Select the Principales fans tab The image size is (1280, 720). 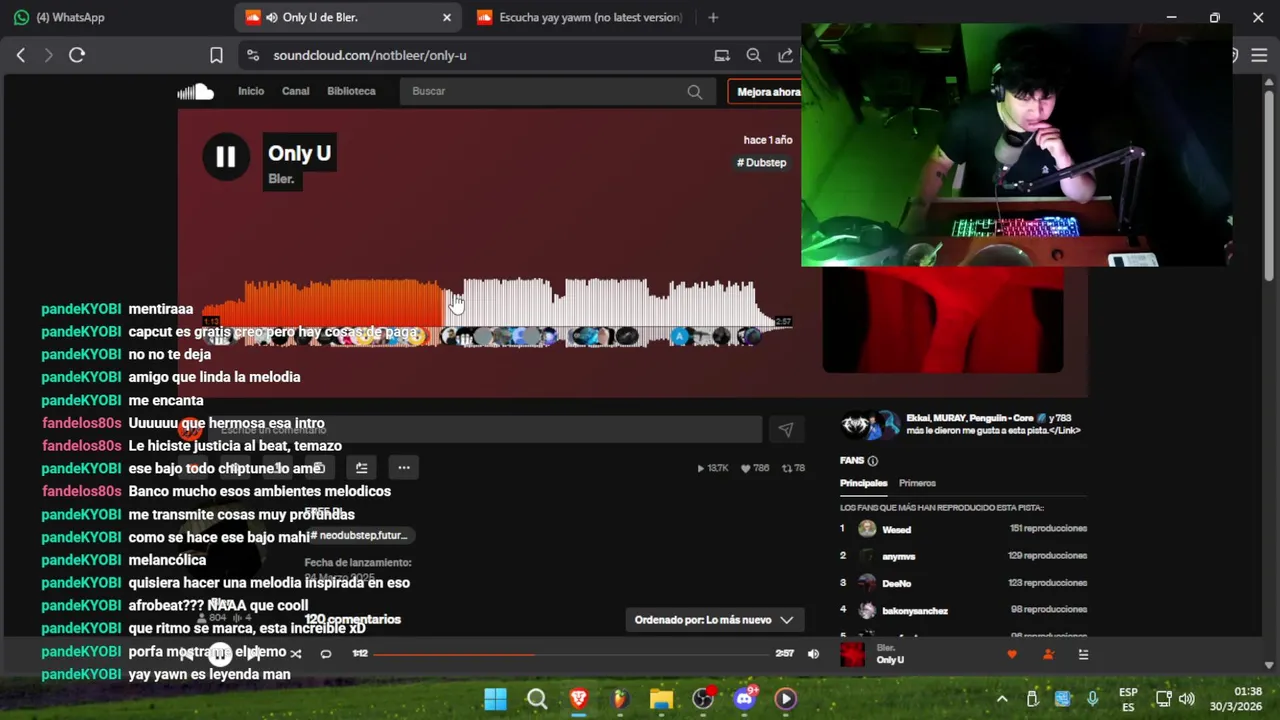point(863,483)
